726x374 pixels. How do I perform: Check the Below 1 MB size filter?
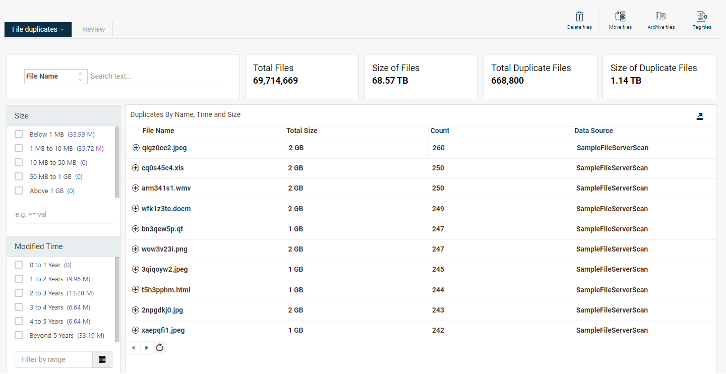(19, 134)
